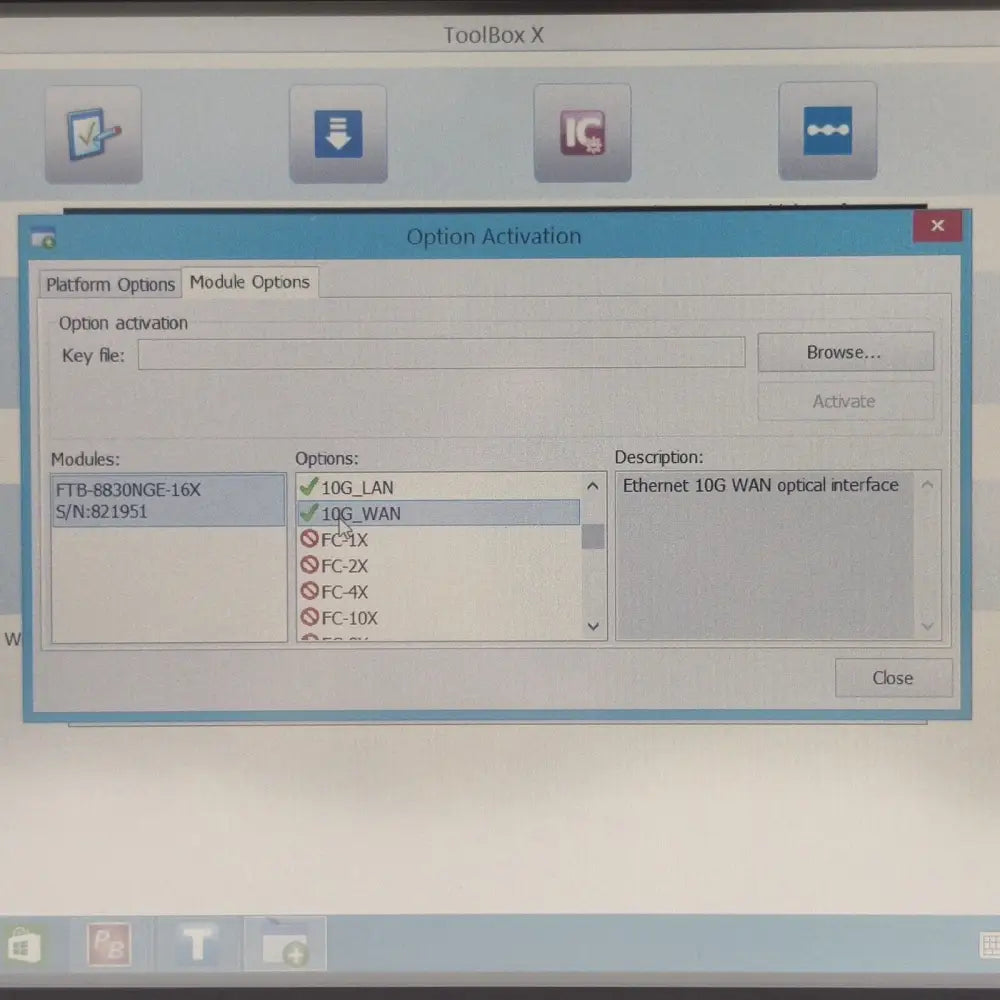Image resolution: width=1000 pixels, height=1000 pixels.
Task: Click the Browse... button
Action: (845, 352)
